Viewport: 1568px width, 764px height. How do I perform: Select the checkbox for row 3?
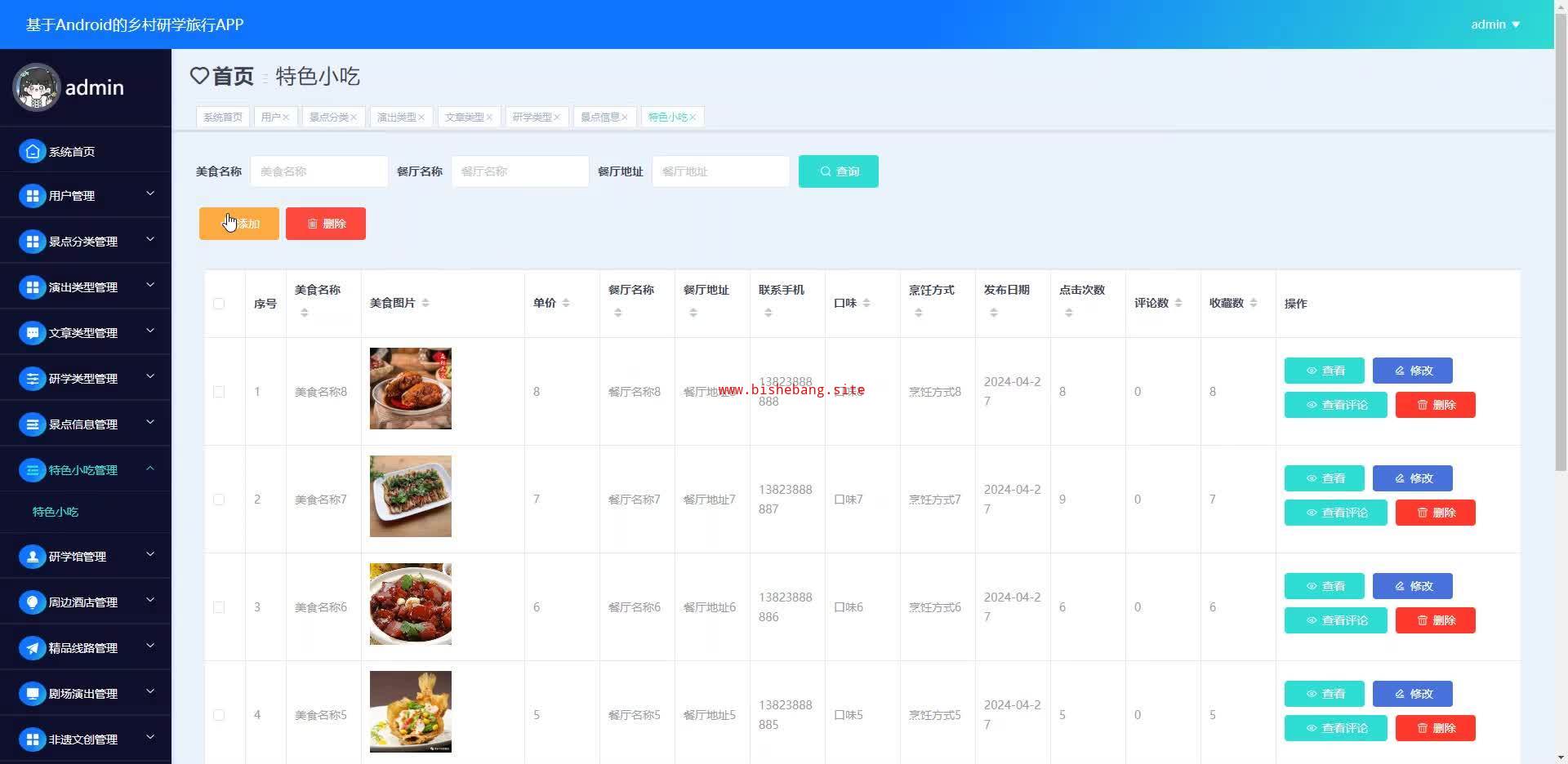click(219, 607)
